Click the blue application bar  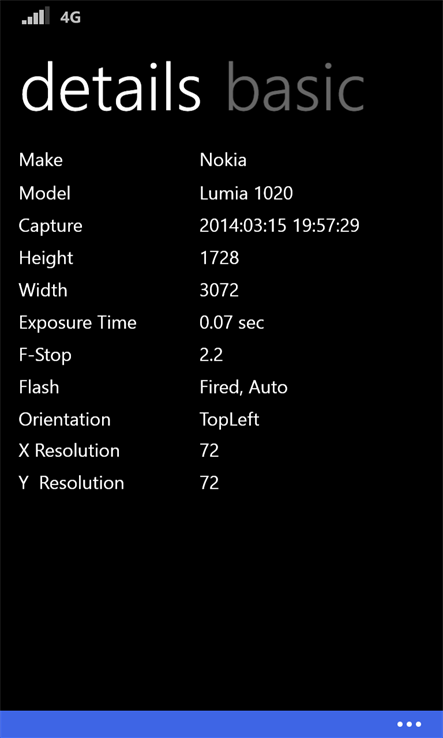221,724
